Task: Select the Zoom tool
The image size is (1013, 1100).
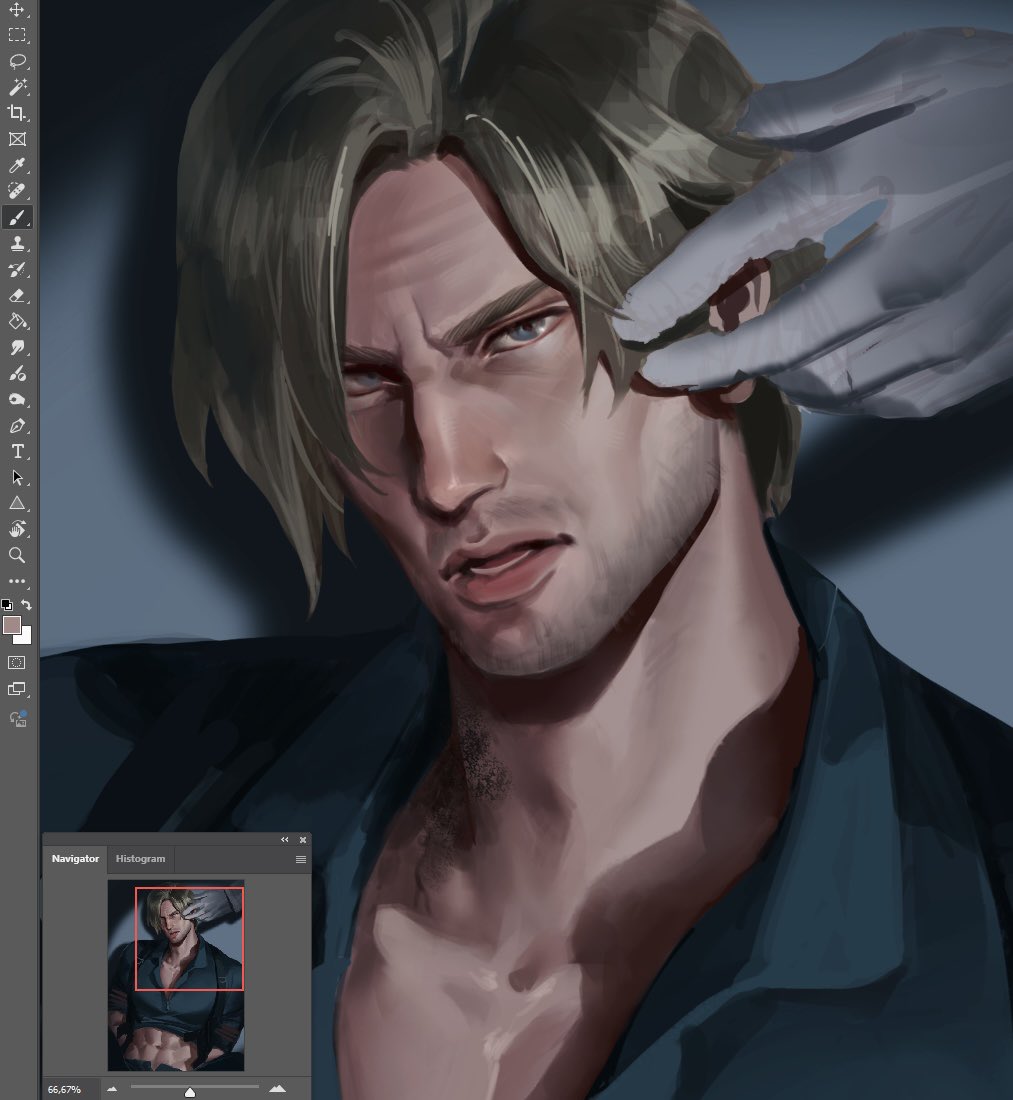Action: click(x=17, y=555)
